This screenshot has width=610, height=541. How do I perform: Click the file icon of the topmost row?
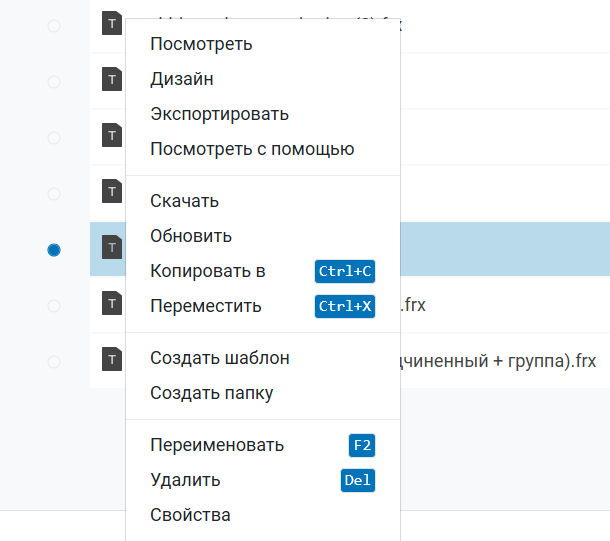click(x=111, y=24)
